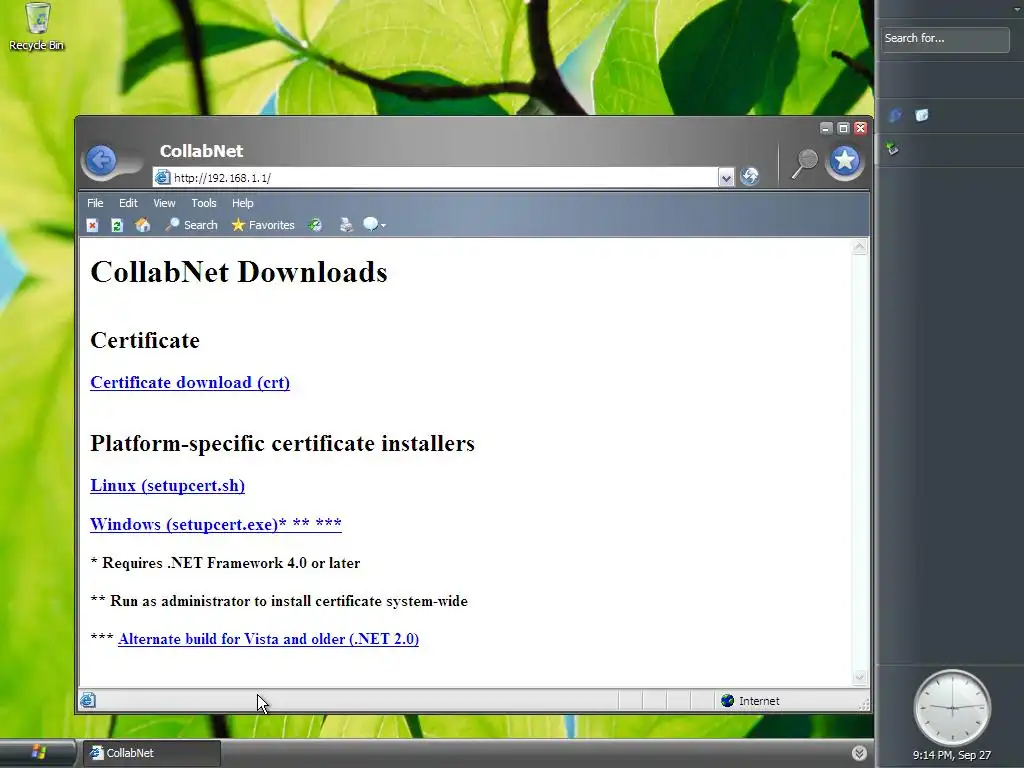The width and height of the screenshot is (1024, 768).
Task: Open the Recycle Bin desktop icon
Action: [37, 26]
